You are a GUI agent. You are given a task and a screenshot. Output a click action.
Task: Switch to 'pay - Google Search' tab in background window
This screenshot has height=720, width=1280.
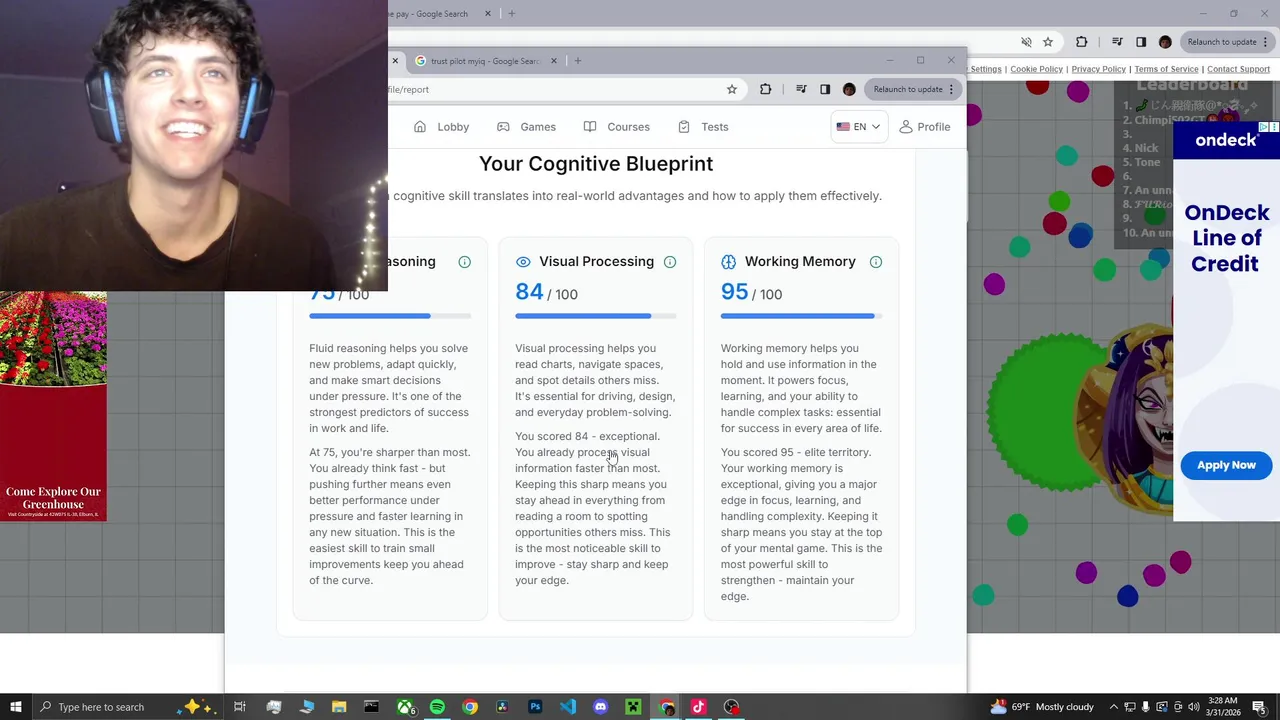436,14
